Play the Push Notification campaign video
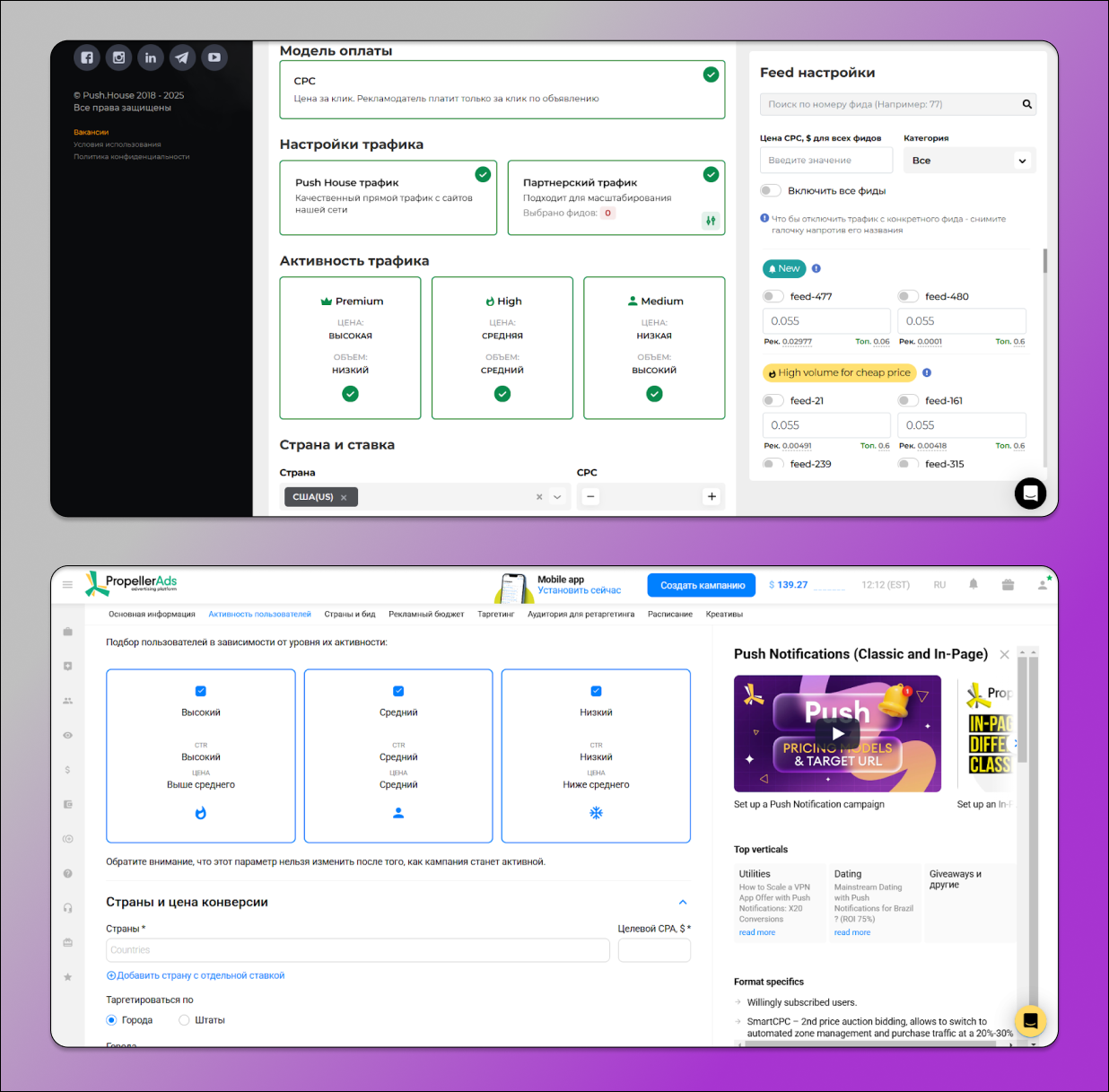Viewport: 1109px width, 1092px height. point(837,734)
